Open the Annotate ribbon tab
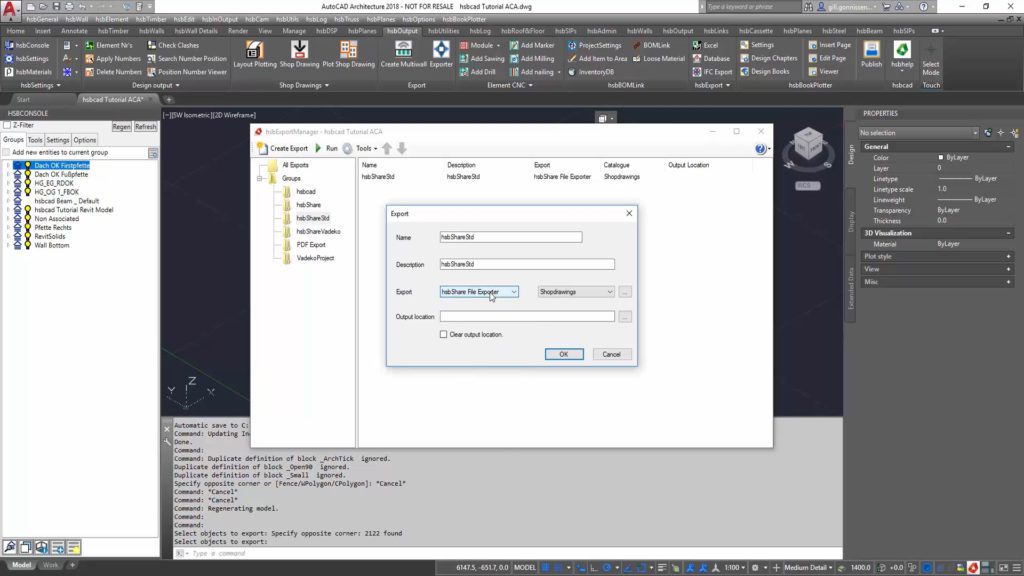This screenshot has height=576, width=1024. (74, 31)
